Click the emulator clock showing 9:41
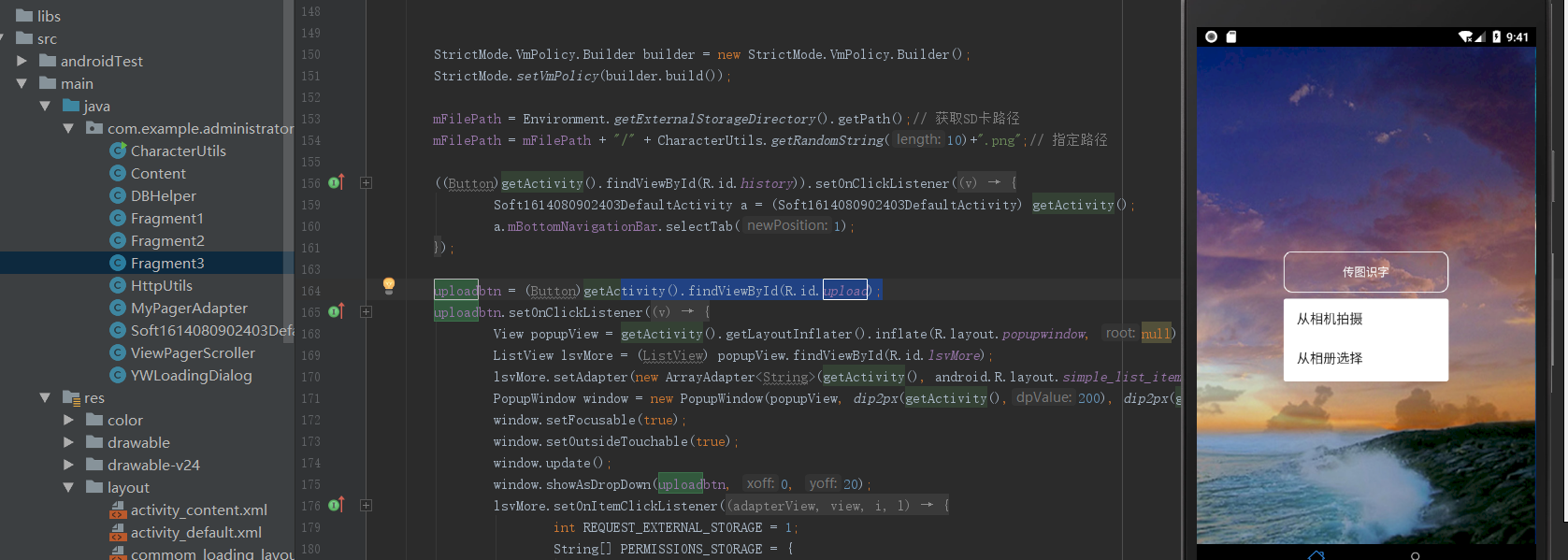1568x560 pixels. [x=1518, y=36]
